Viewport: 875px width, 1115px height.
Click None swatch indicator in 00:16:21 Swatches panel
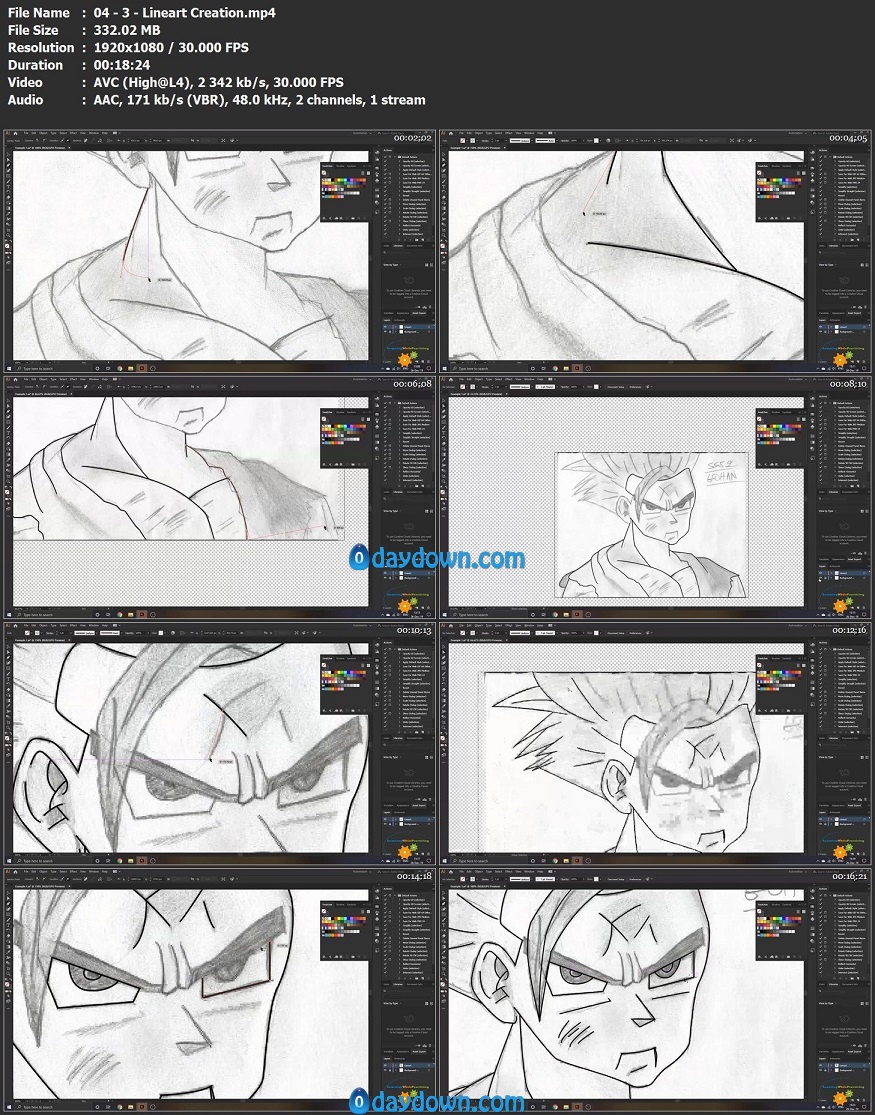759,911
